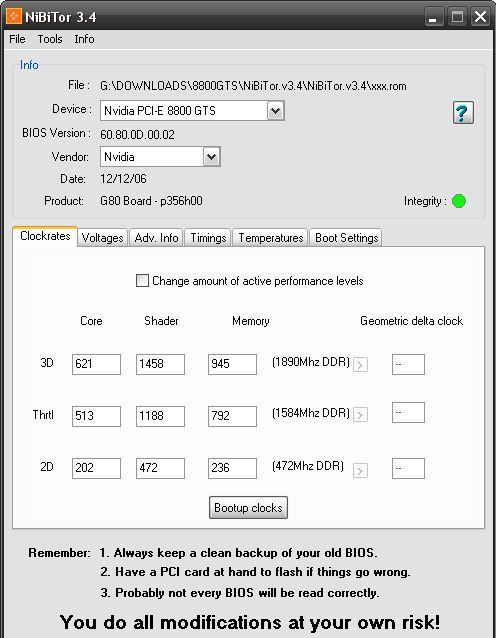Click the NiBiTor app icon in title bar
The height and width of the screenshot is (638, 496).
point(14,17)
